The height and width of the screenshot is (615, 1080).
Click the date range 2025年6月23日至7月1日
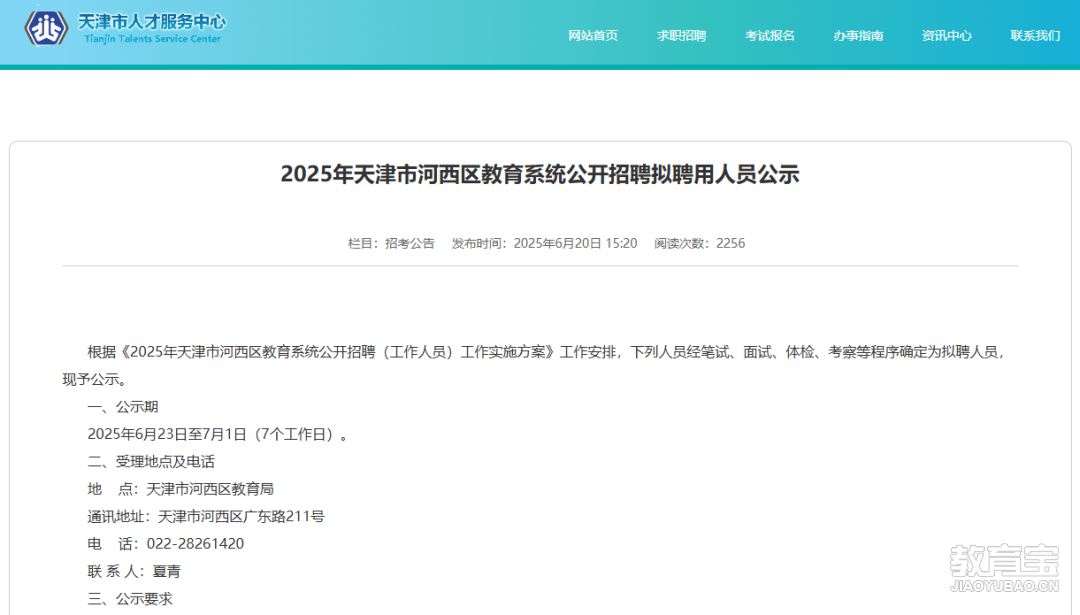(x=167, y=435)
